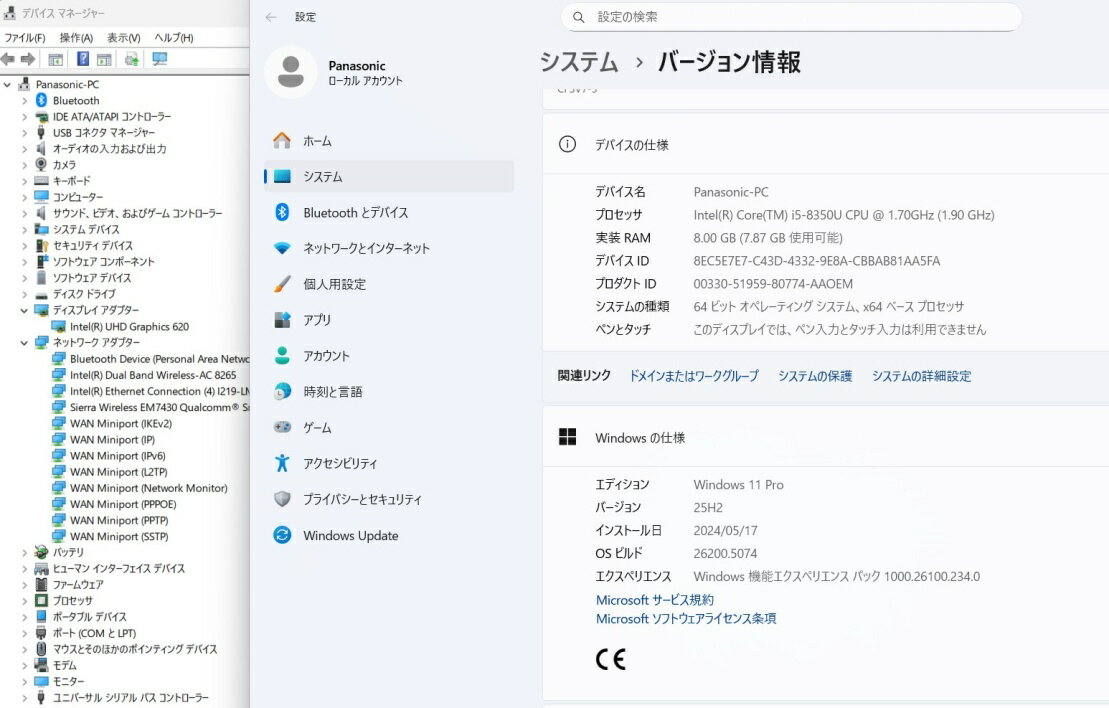This screenshot has height=708, width=1109.
Task: Select Intel(R) UHD Graphics 620 device
Action: [129, 326]
